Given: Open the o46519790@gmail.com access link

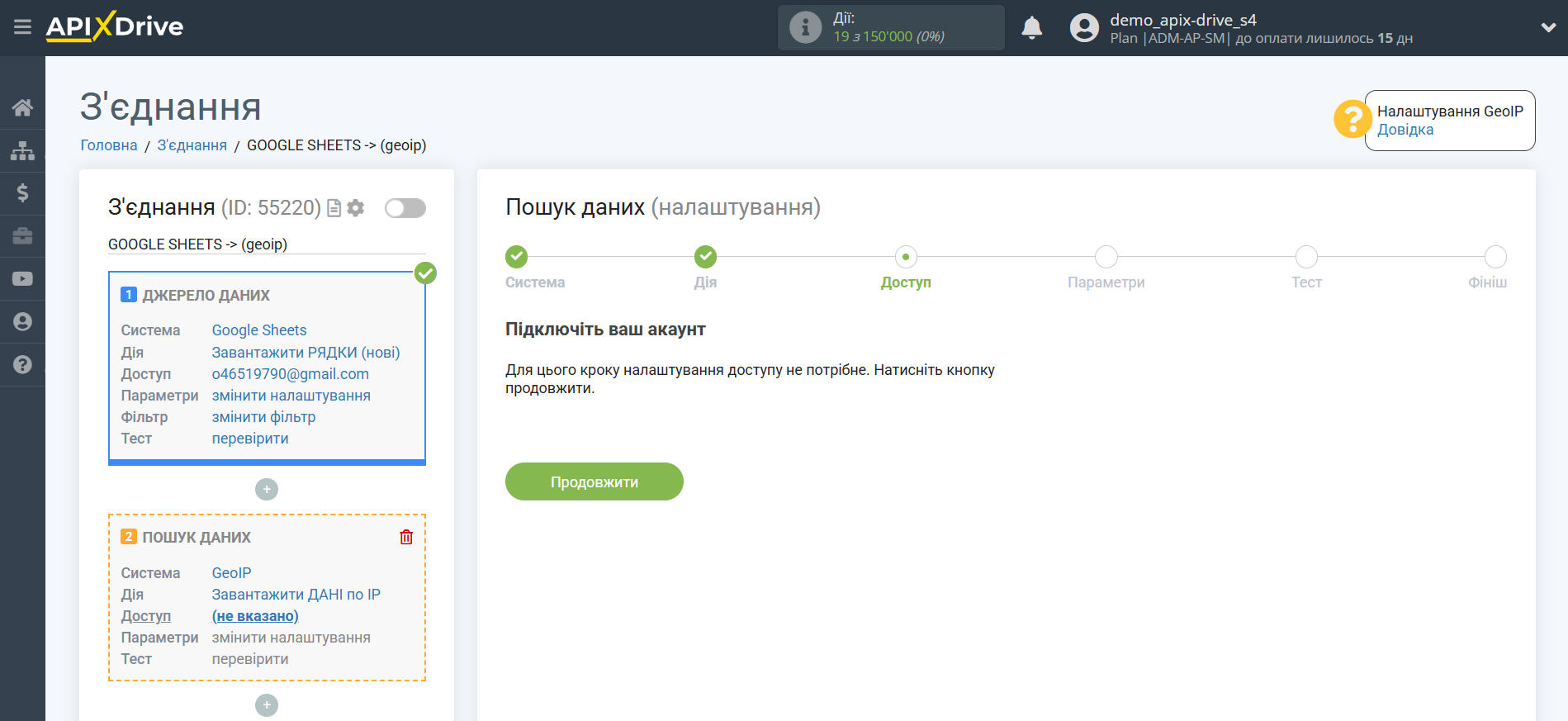Looking at the screenshot, I should coord(290,374).
